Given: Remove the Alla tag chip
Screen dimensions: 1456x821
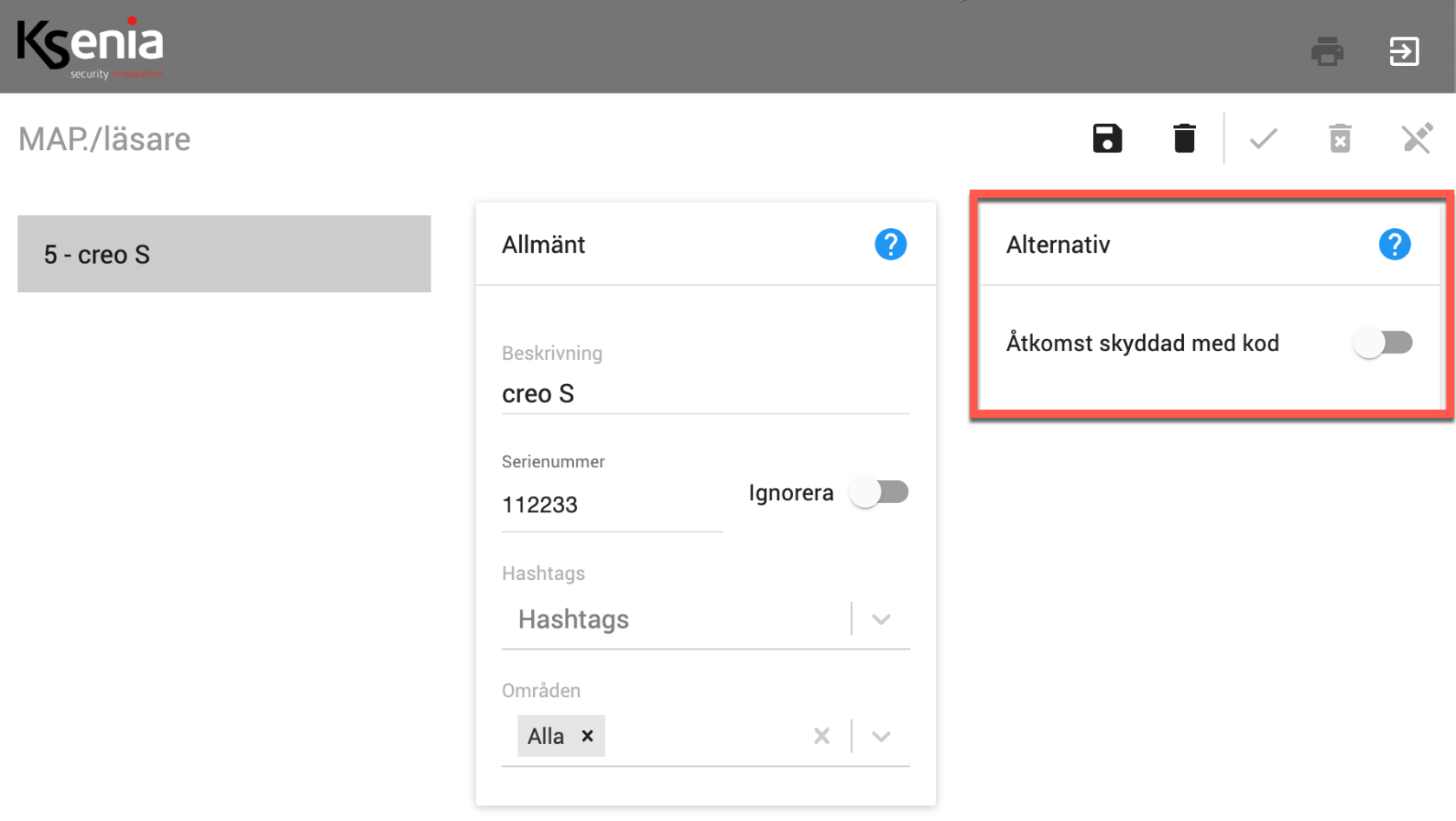Looking at the screenshot, I should coord(588,736).
